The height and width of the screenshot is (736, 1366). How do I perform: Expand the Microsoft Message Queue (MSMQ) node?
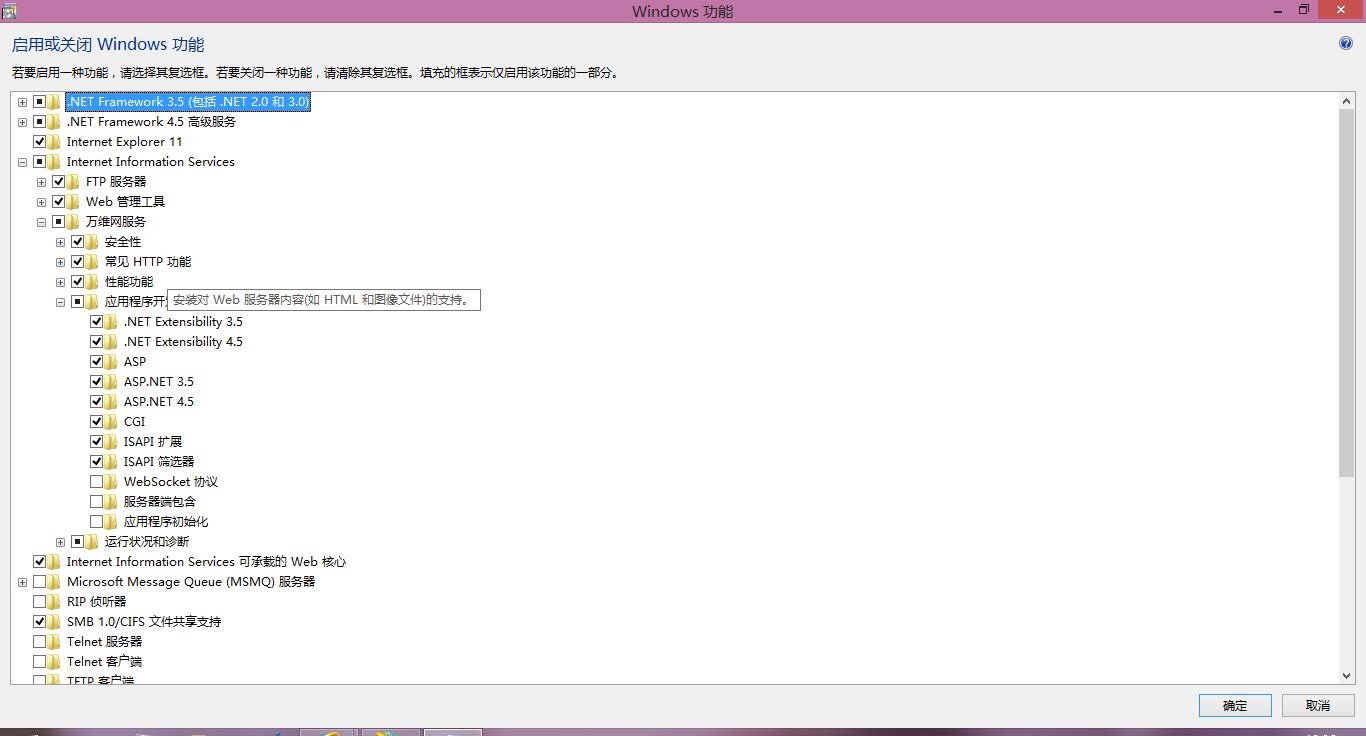click(x=22, y=582)
